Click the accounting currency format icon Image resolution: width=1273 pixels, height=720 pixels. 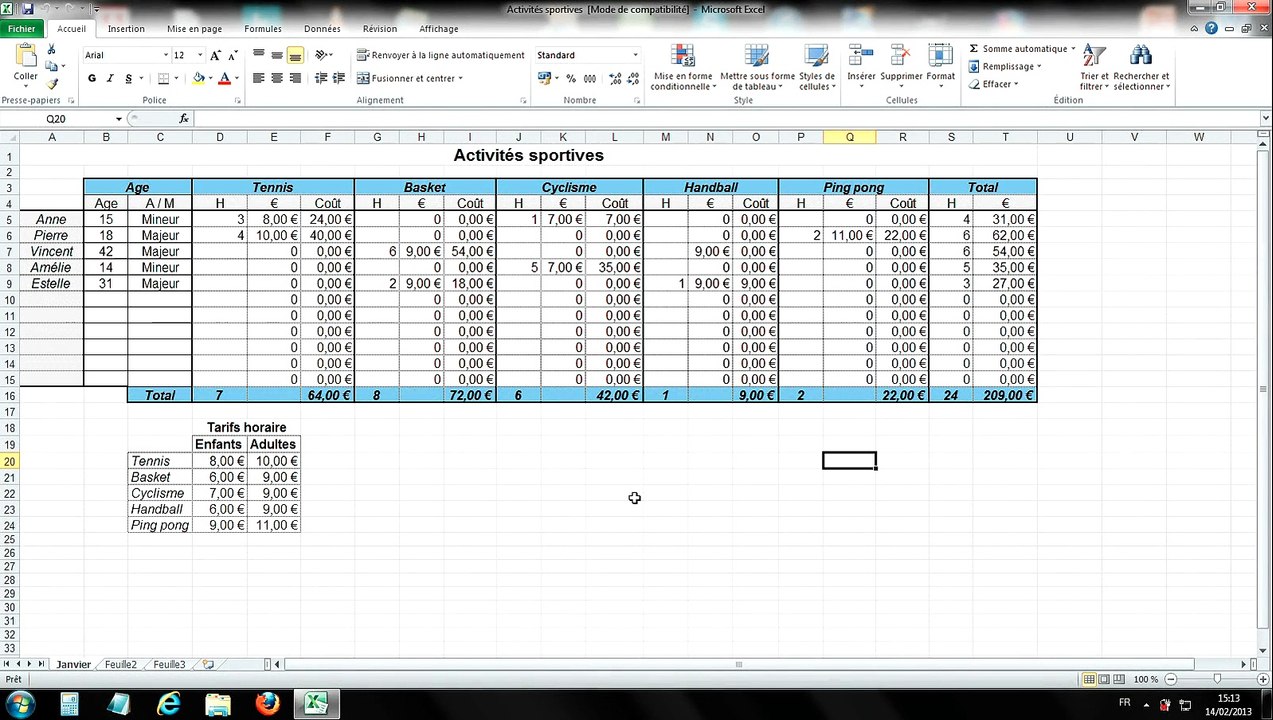543,78
